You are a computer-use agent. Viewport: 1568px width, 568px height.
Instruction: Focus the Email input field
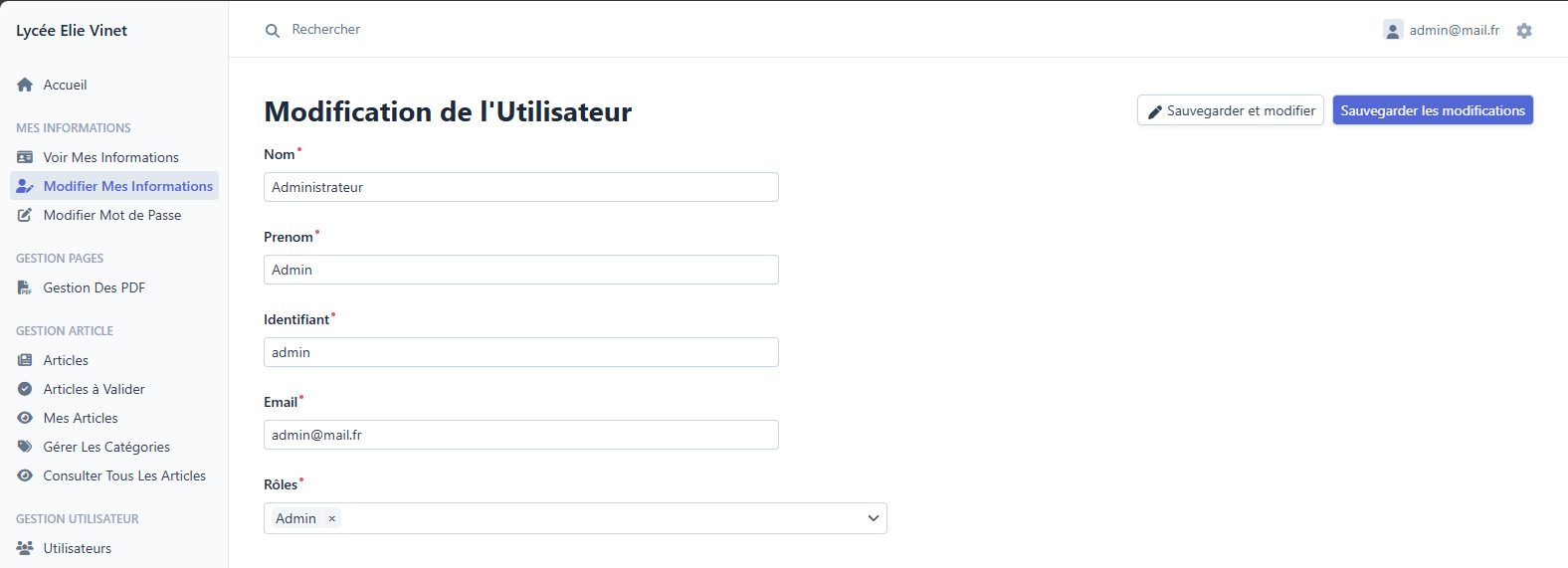pos(520,435)
